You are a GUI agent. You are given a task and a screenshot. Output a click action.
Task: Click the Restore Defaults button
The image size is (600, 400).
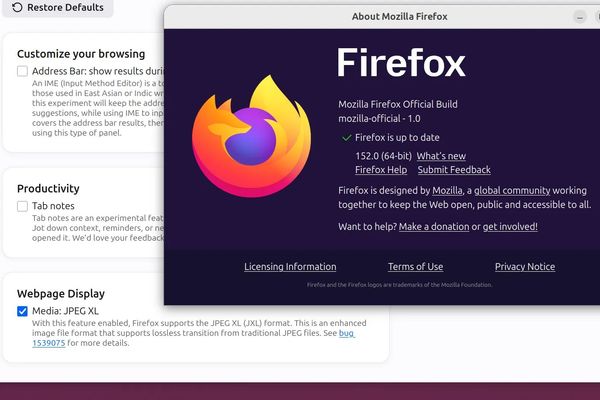point(57,7)
